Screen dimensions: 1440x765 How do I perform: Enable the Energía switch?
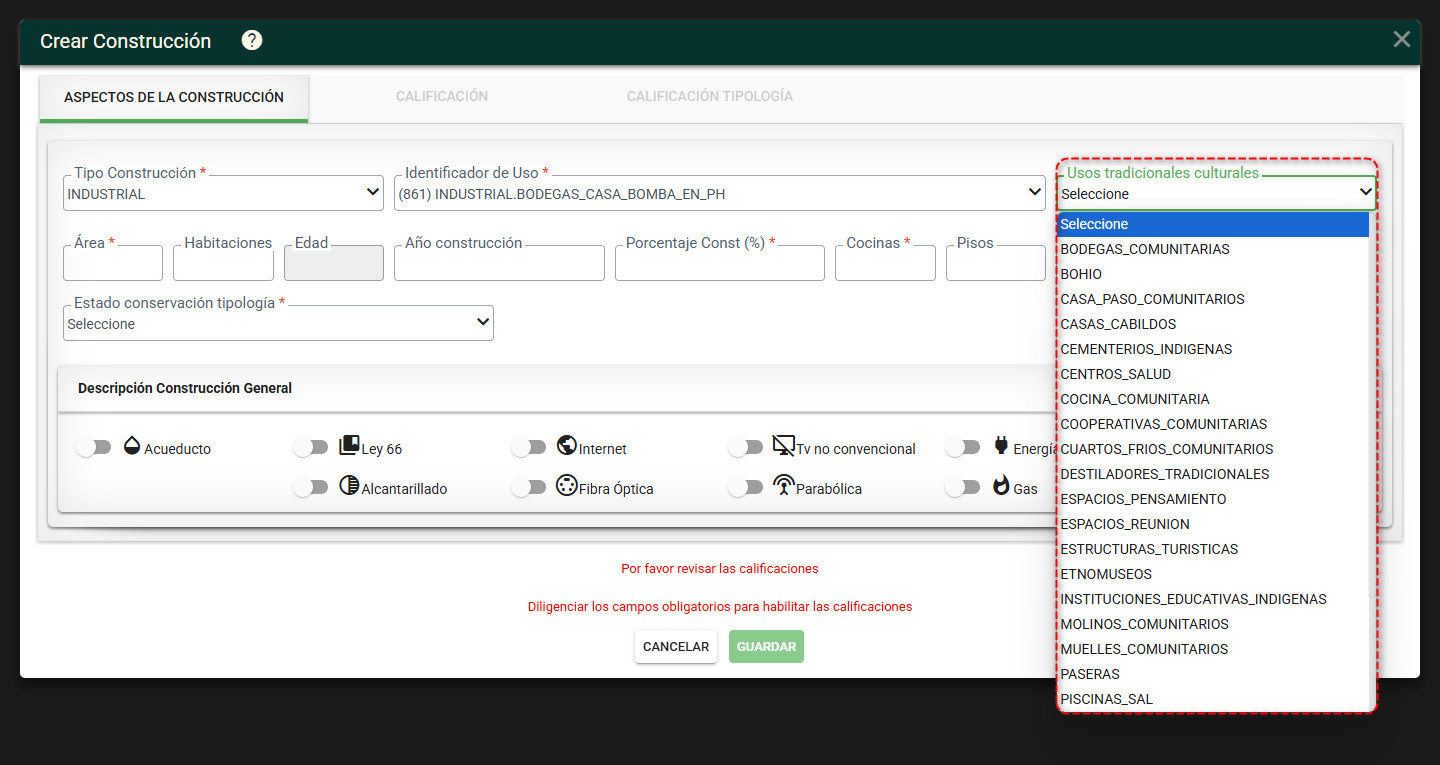[x=963, y=448]
